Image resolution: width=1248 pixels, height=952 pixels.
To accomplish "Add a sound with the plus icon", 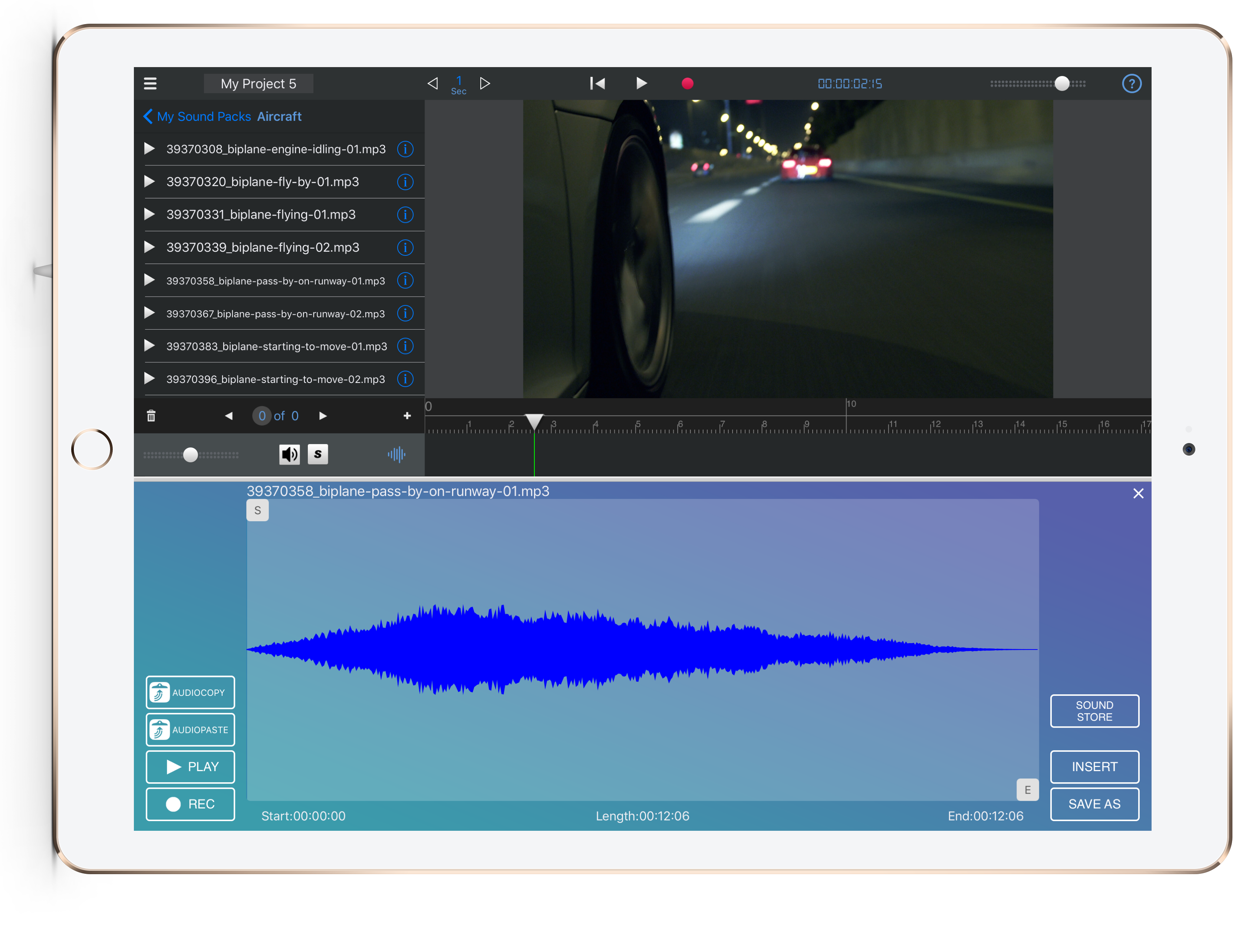I will 407,415.
